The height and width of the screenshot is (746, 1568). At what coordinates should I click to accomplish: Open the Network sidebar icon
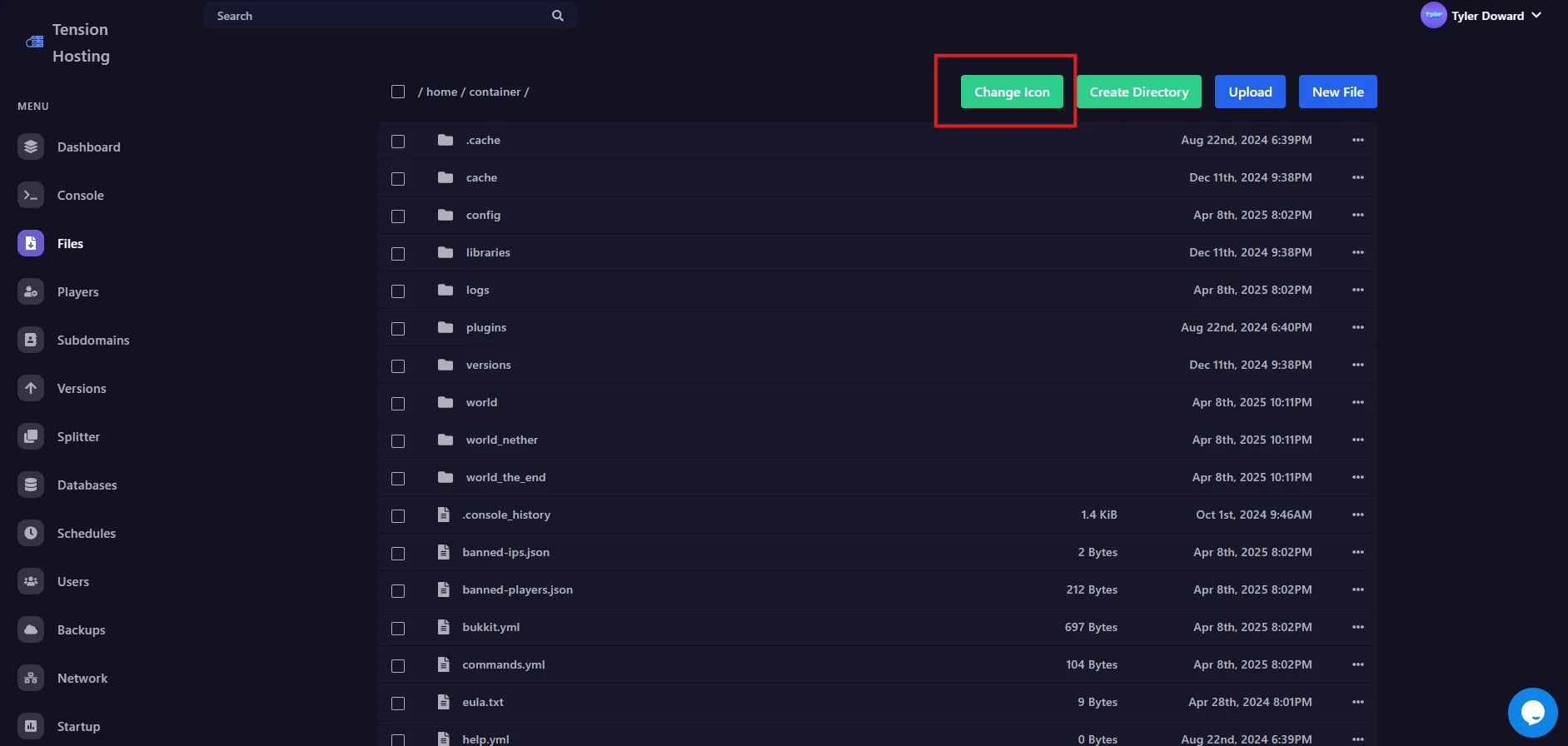click(x=31, y=678)
